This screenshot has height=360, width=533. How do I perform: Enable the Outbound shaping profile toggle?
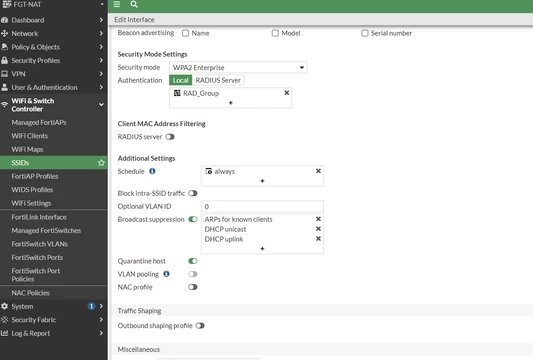tap(200, 326)
